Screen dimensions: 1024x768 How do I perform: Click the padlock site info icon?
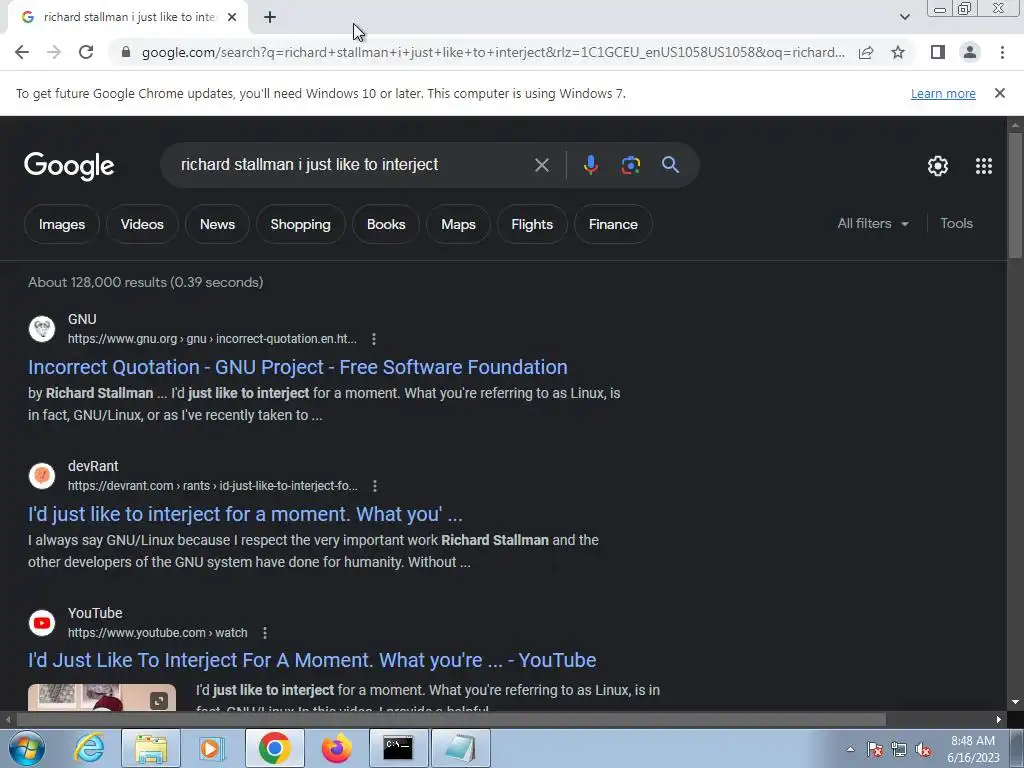pyautogui.click(x=126, y=52)
